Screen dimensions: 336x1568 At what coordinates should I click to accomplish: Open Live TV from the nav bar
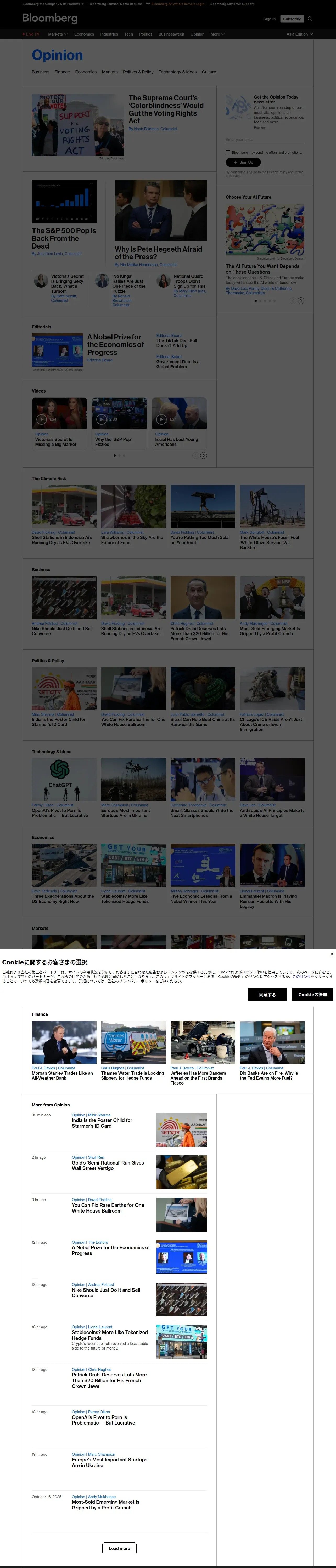31,34
